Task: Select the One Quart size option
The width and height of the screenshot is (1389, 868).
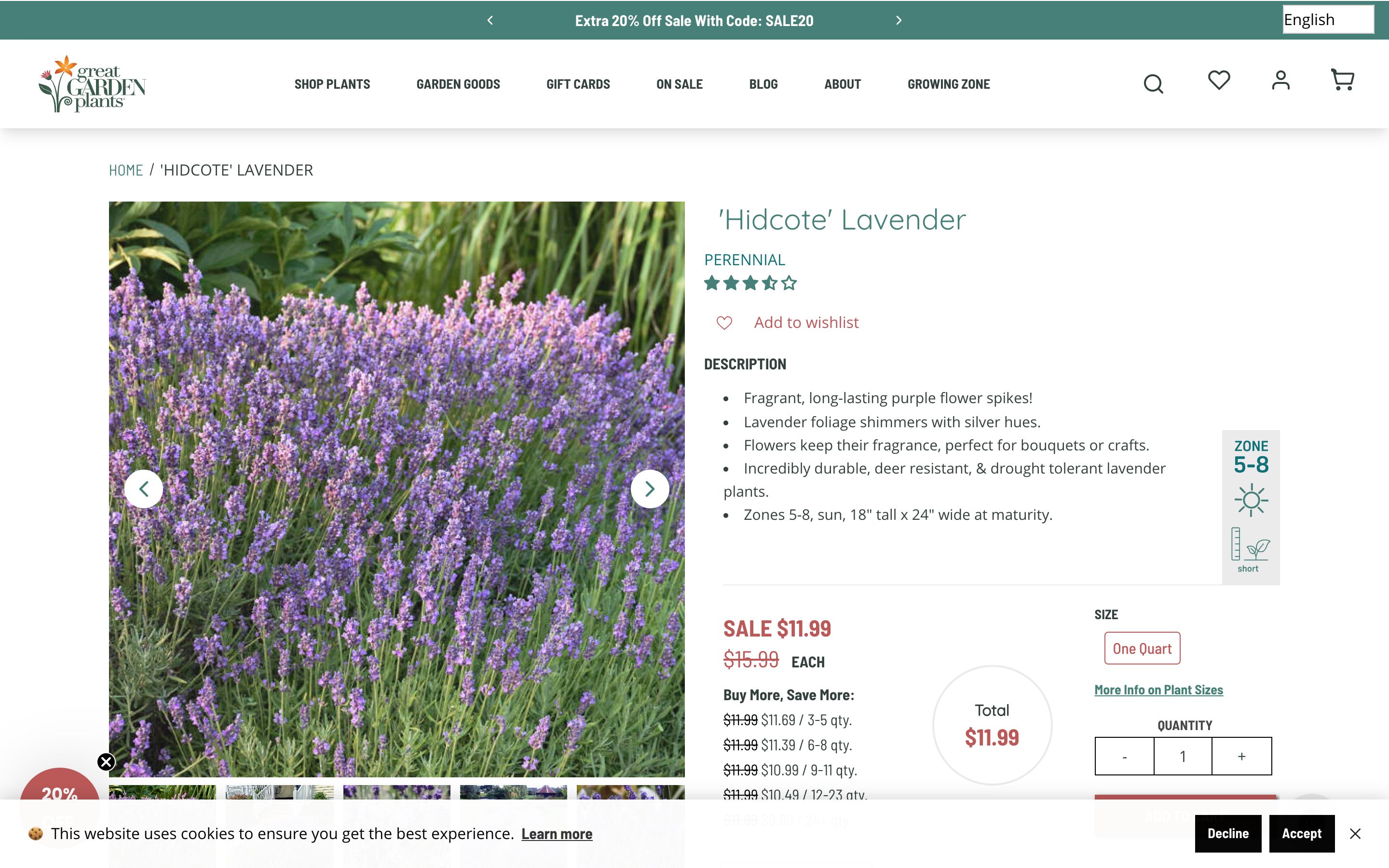Action: coord(1142,648)
